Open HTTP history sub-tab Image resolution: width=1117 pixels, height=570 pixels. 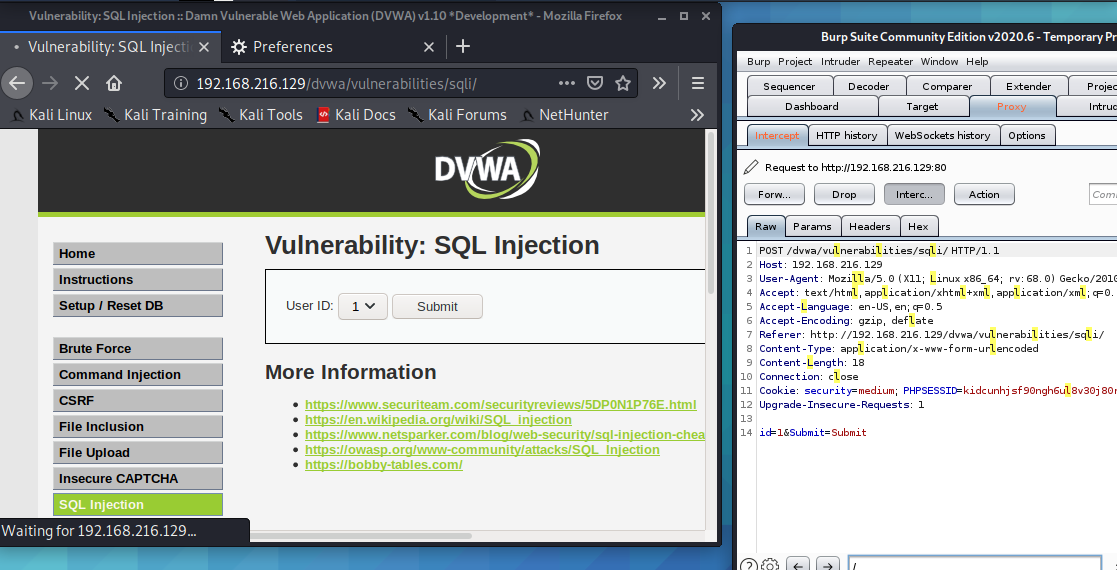coord(846,135)
